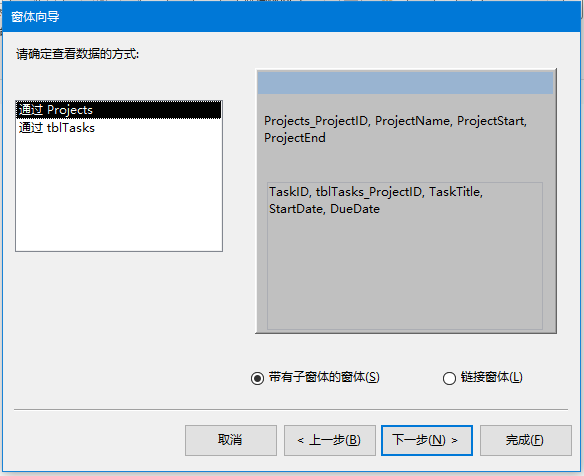Finish the wizard with 完成(F)
The image size is (584, 476).
coord(526,440)
